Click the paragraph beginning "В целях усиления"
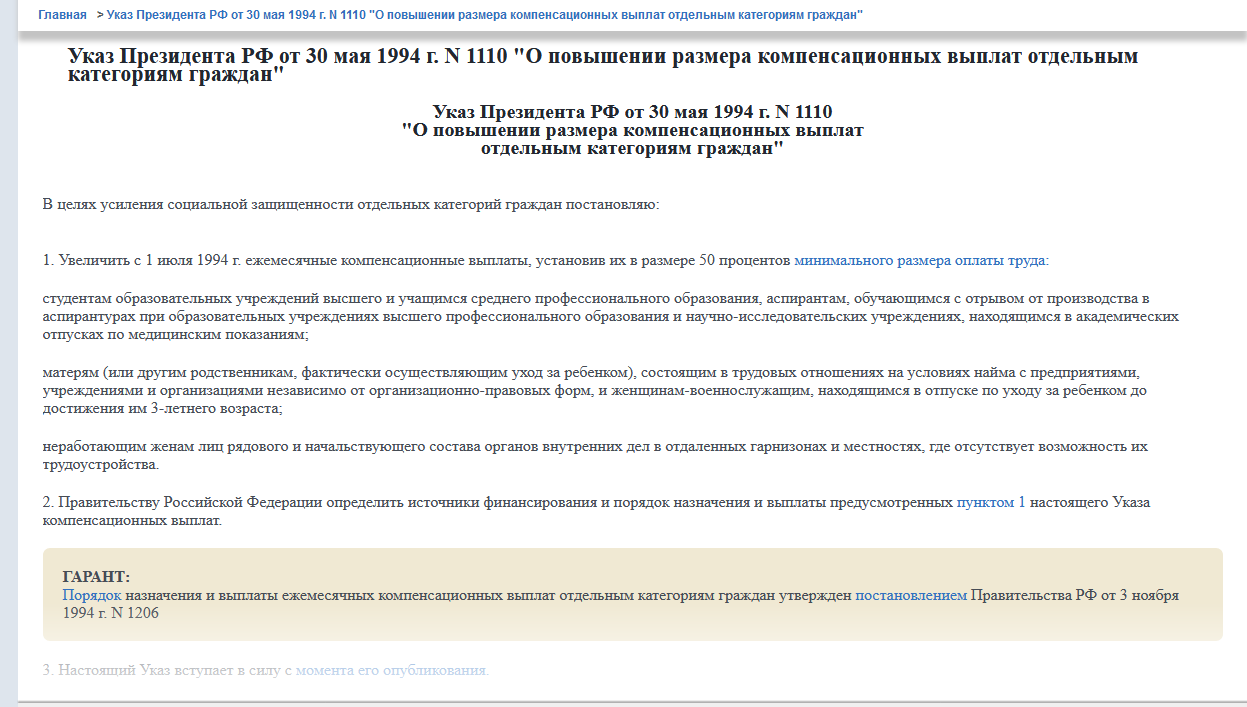 pos(351,205)
